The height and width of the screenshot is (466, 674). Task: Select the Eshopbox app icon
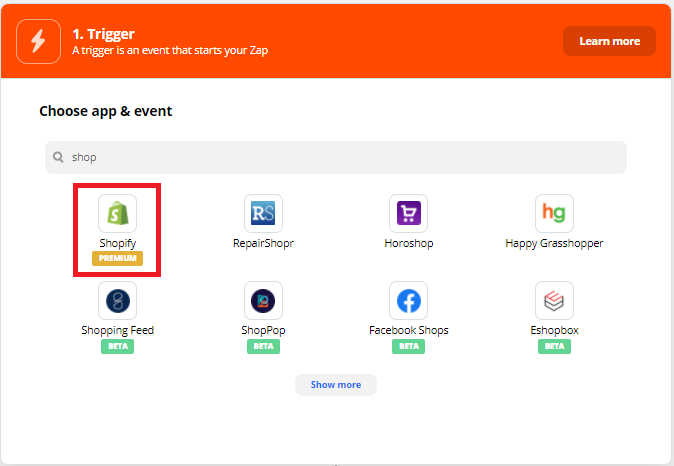[x=554, y=300]
